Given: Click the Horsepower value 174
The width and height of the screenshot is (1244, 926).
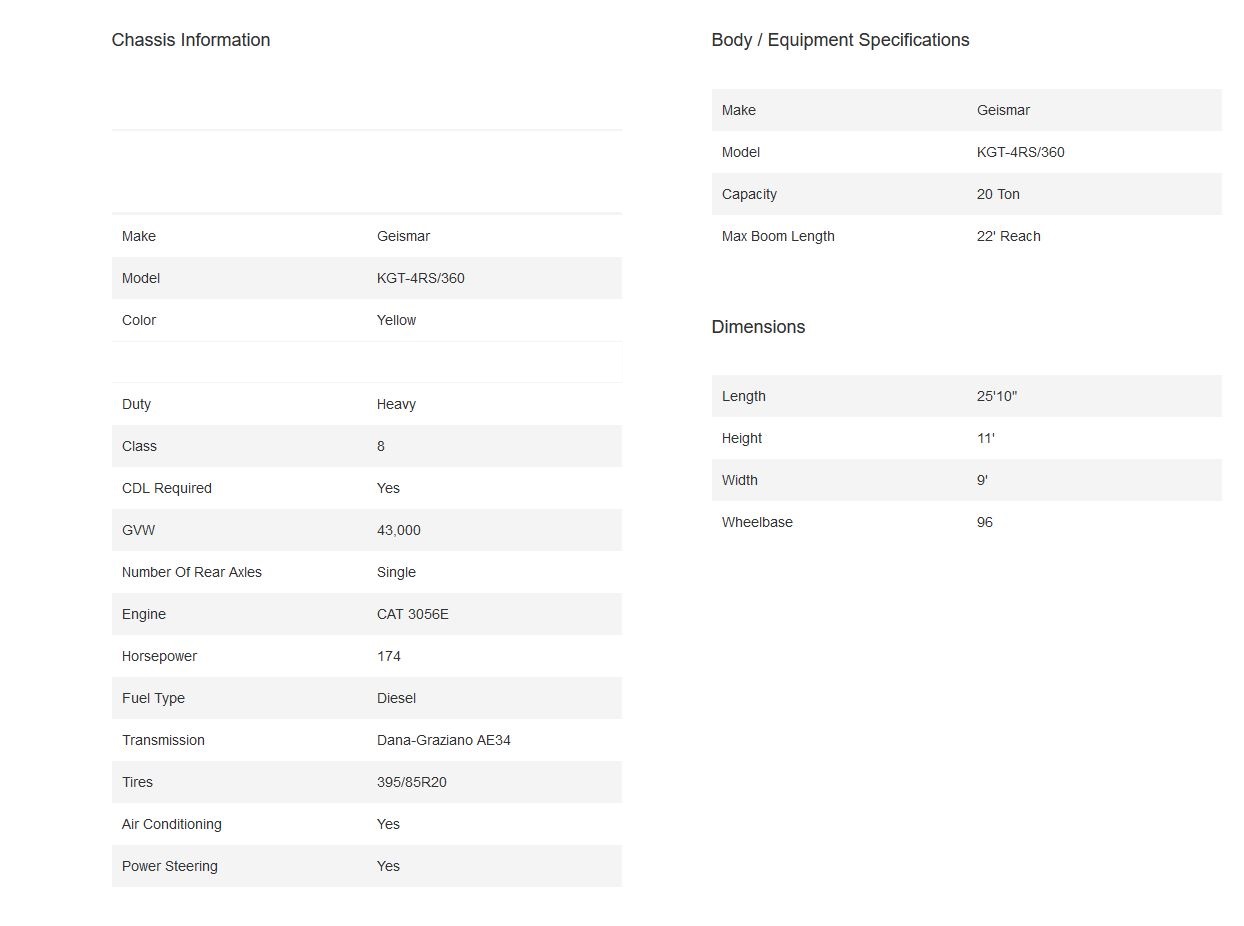Looking at the screenshot, I should [388, 656].
